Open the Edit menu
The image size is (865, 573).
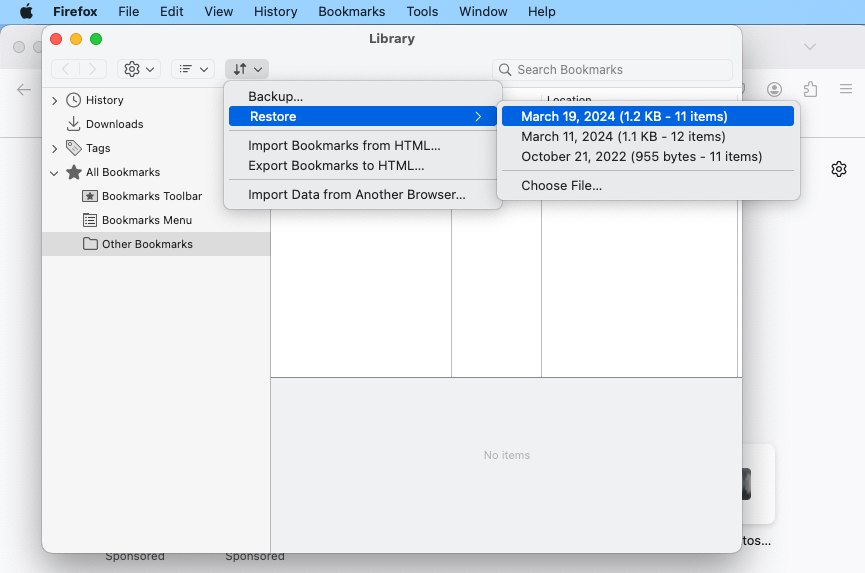click(x=172, y=12)
